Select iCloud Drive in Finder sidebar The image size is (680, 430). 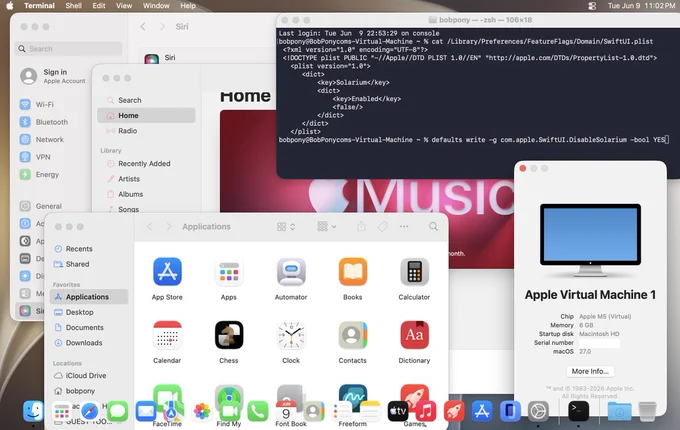pyautogui.click(x=89, y=375)
